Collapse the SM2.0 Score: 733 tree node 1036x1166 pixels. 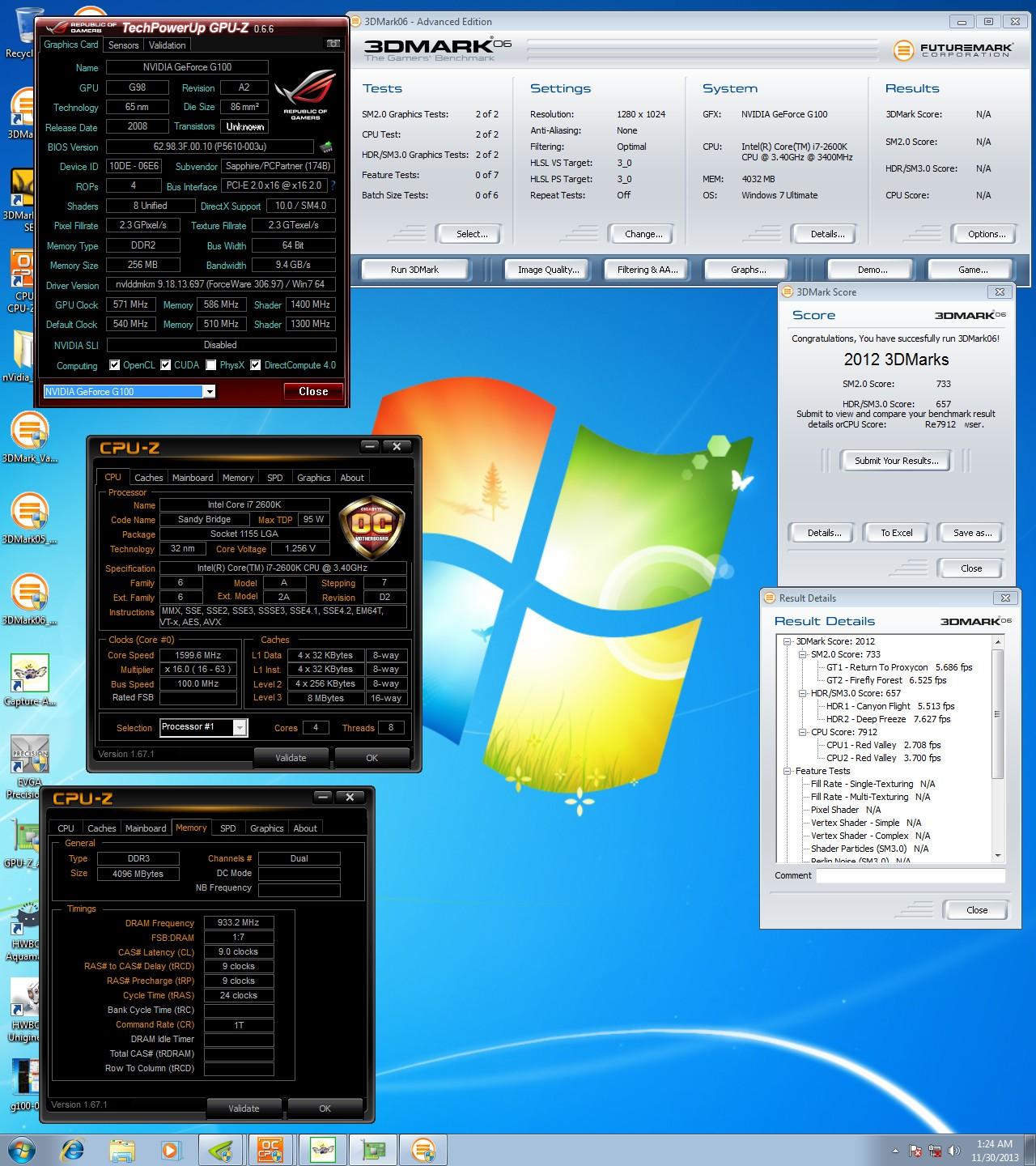tap(803, 654)
